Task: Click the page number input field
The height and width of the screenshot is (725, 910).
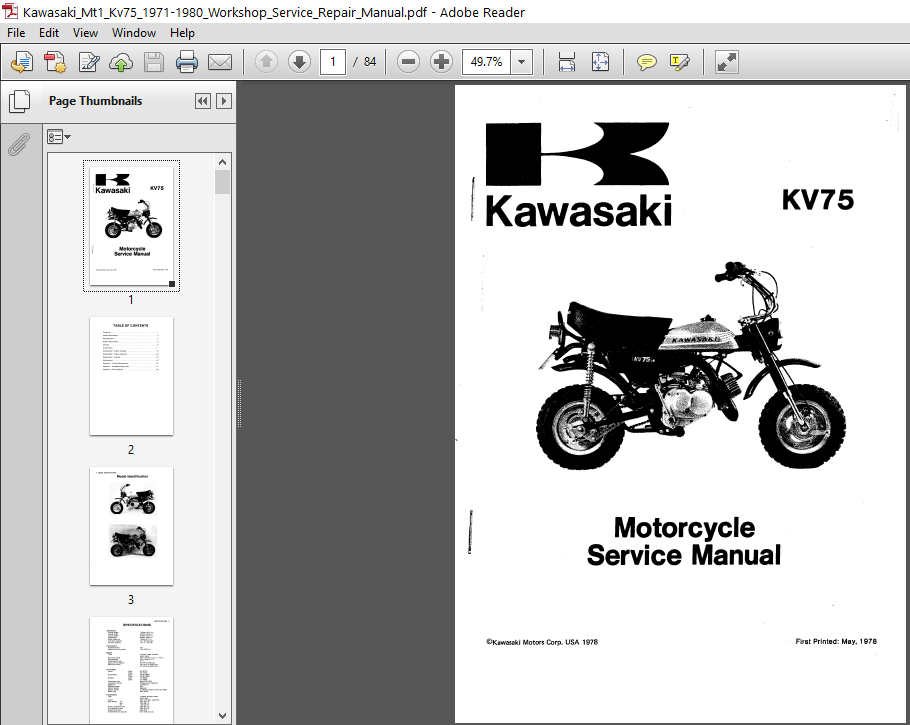Action: [x=333, y=62]
